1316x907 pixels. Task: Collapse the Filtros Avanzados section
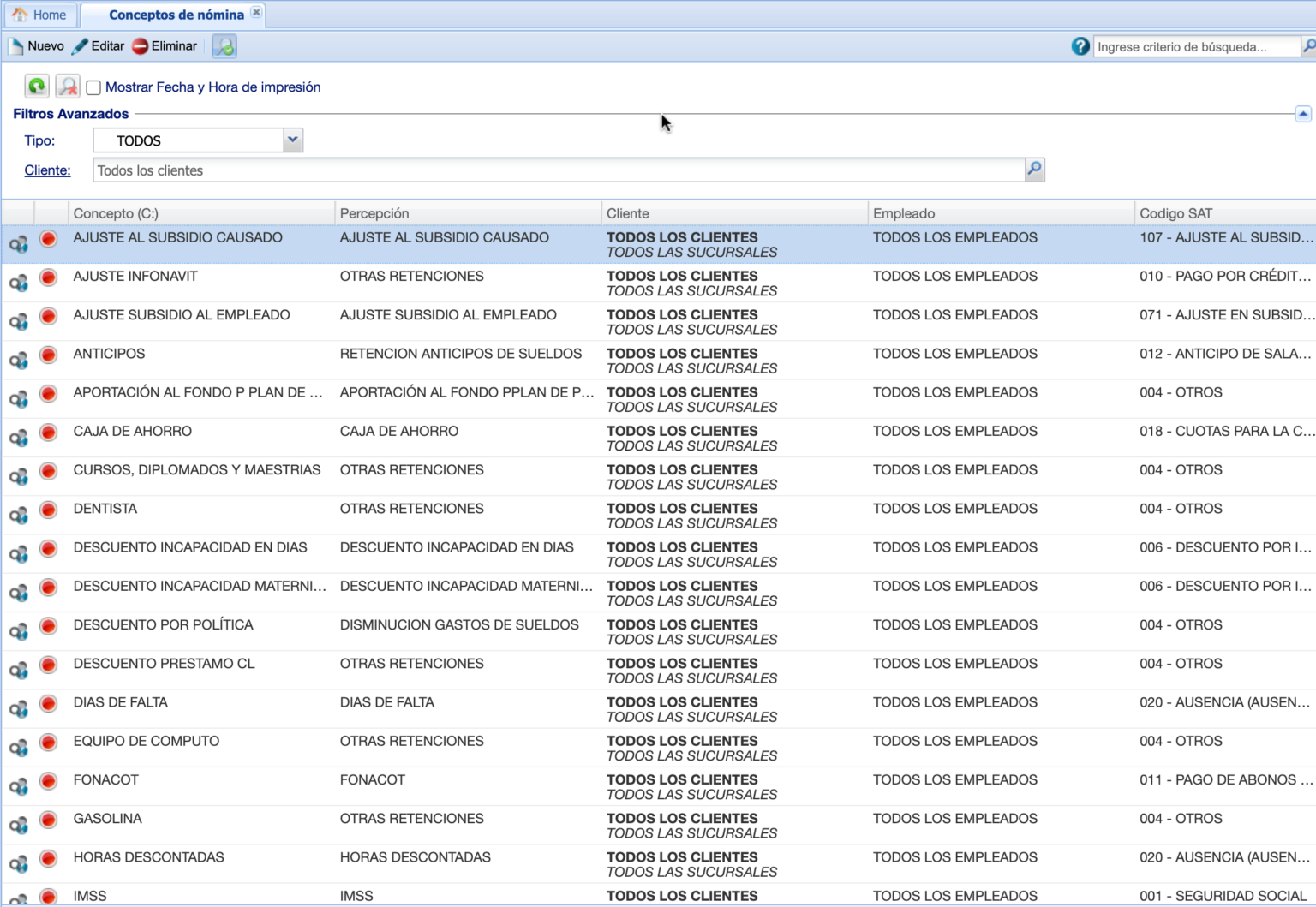click(1302, 114)
